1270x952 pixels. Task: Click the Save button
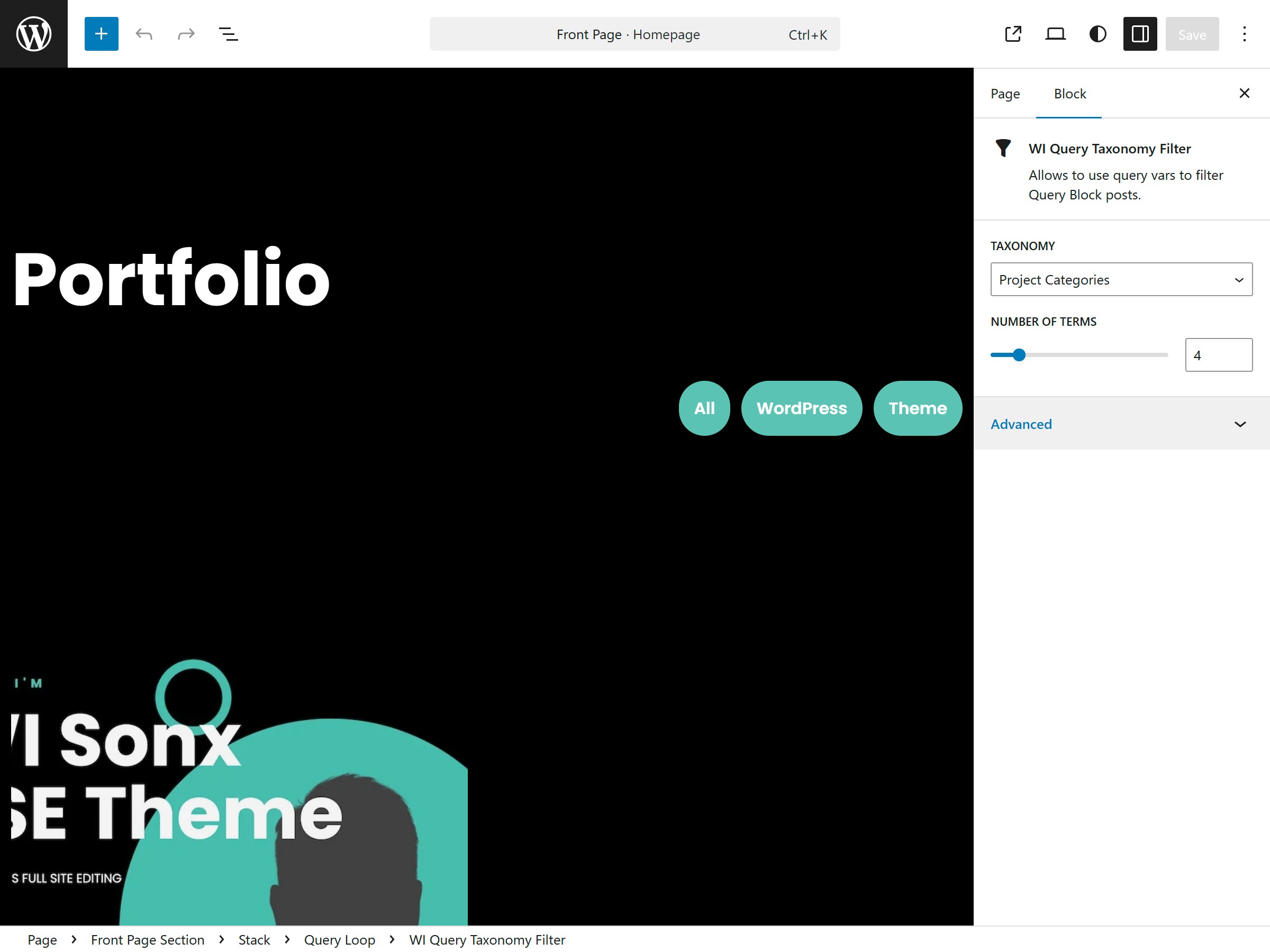[x=1192, y=34]
